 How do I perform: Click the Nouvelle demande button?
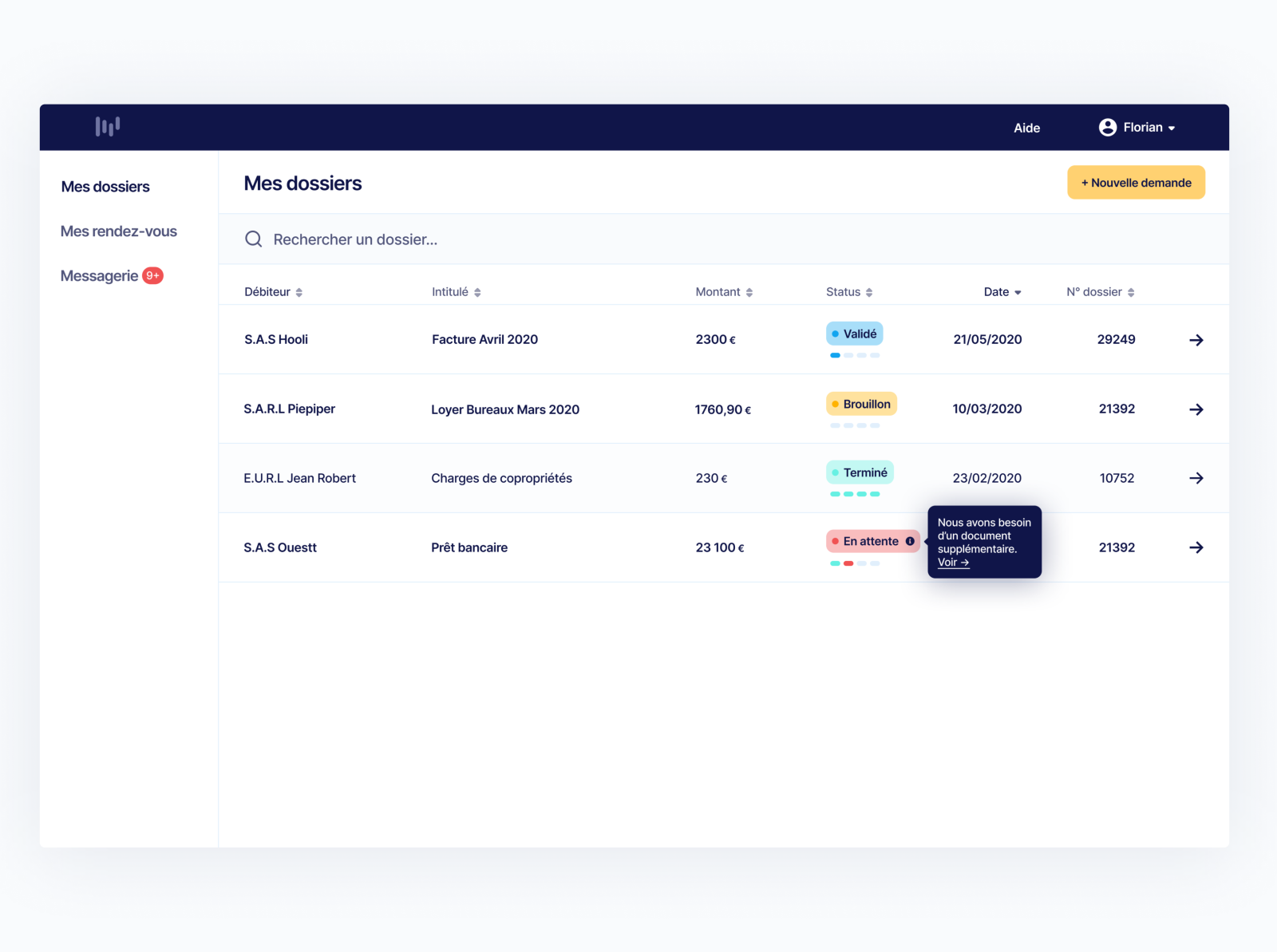(1136, 182)
